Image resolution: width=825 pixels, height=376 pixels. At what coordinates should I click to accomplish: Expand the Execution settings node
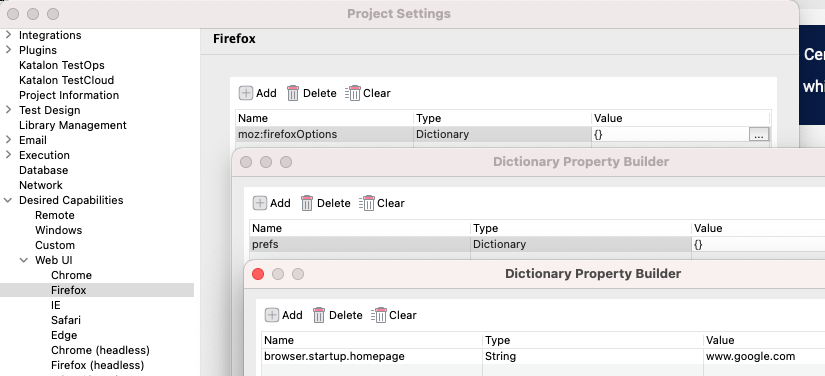pos(8,155)
